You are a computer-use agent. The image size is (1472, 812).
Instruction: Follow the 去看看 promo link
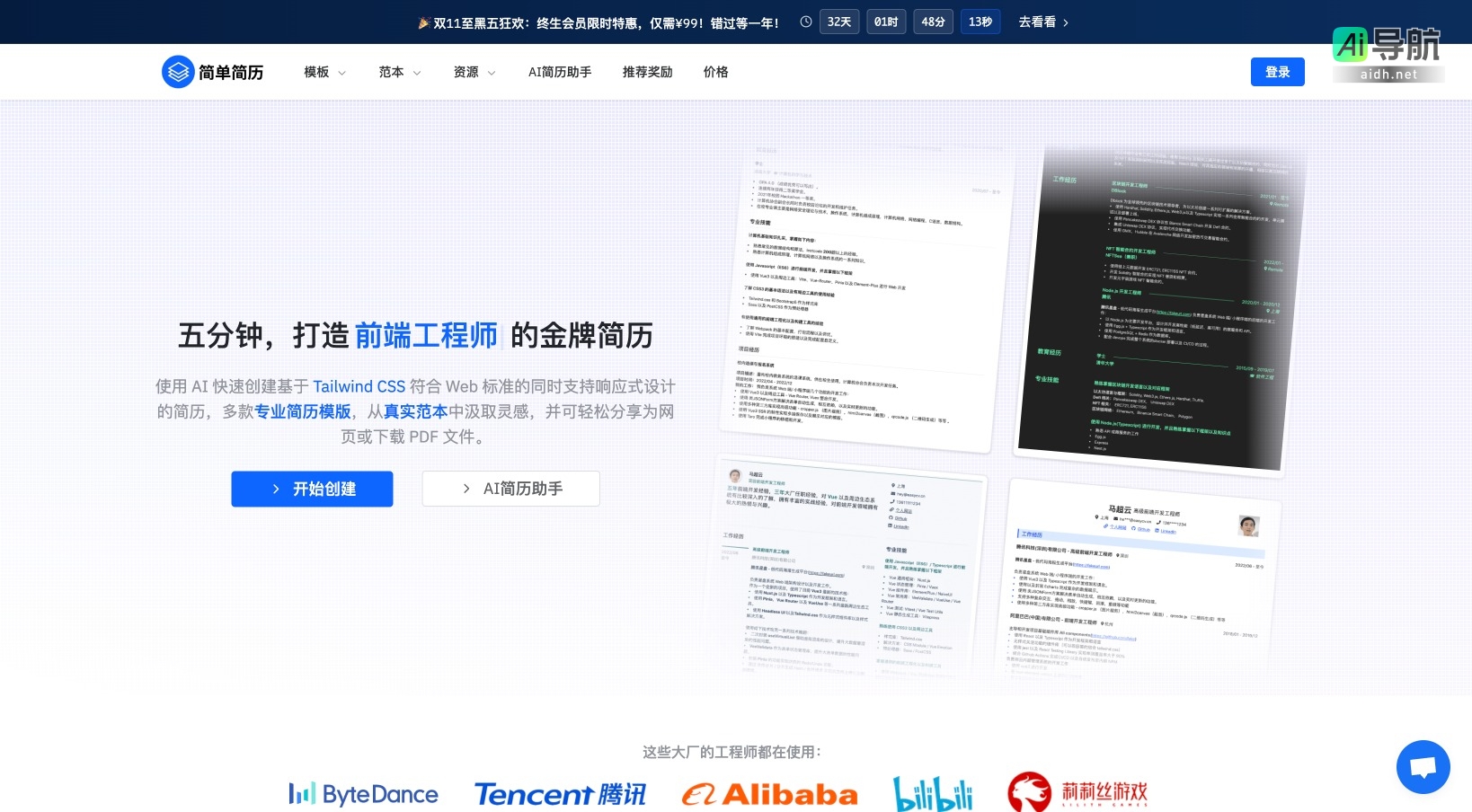point(1042,22)
